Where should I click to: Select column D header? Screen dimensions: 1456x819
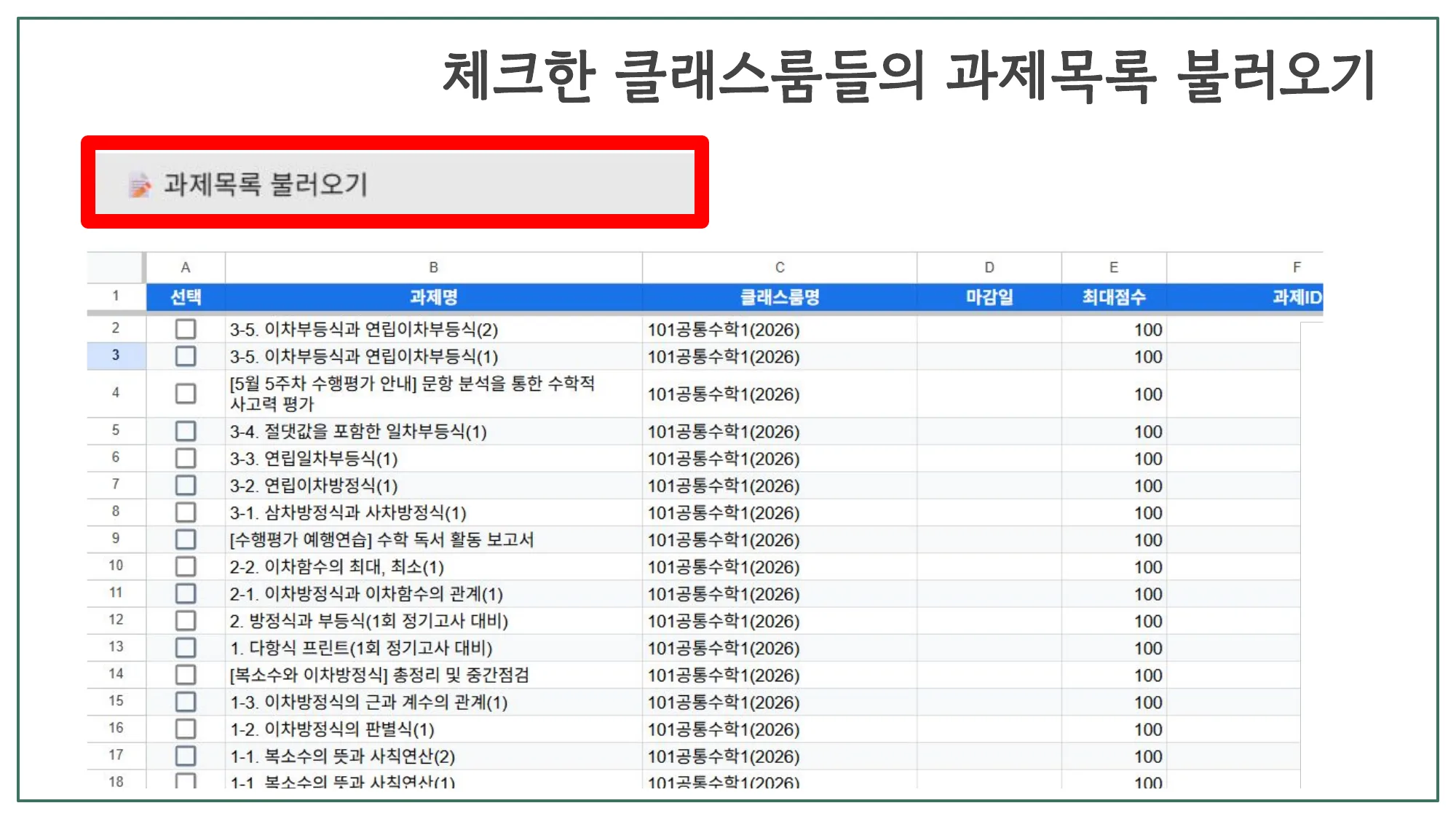pyautogui.click(x=989, y=267)
